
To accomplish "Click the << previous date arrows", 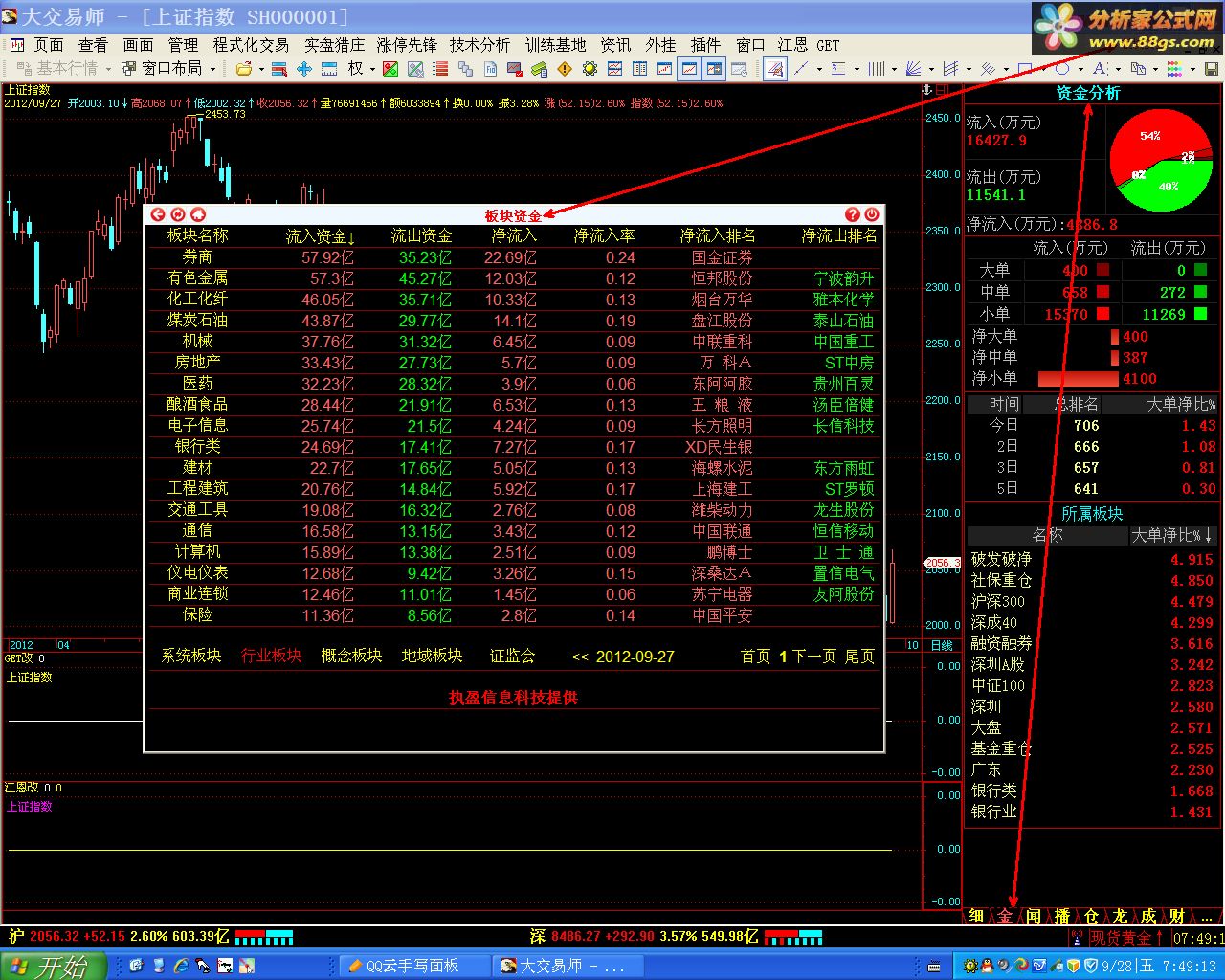I will 580,657.
